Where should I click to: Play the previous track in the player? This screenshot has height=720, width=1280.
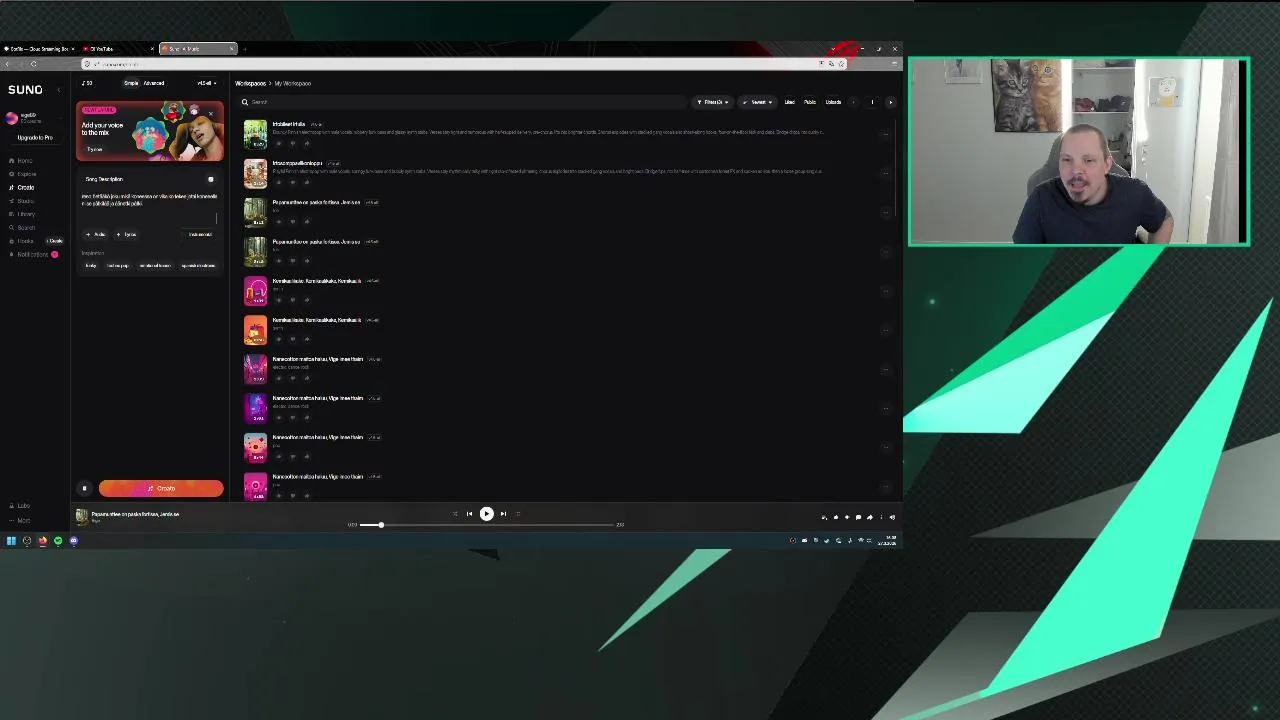click(x=469, y=514)
